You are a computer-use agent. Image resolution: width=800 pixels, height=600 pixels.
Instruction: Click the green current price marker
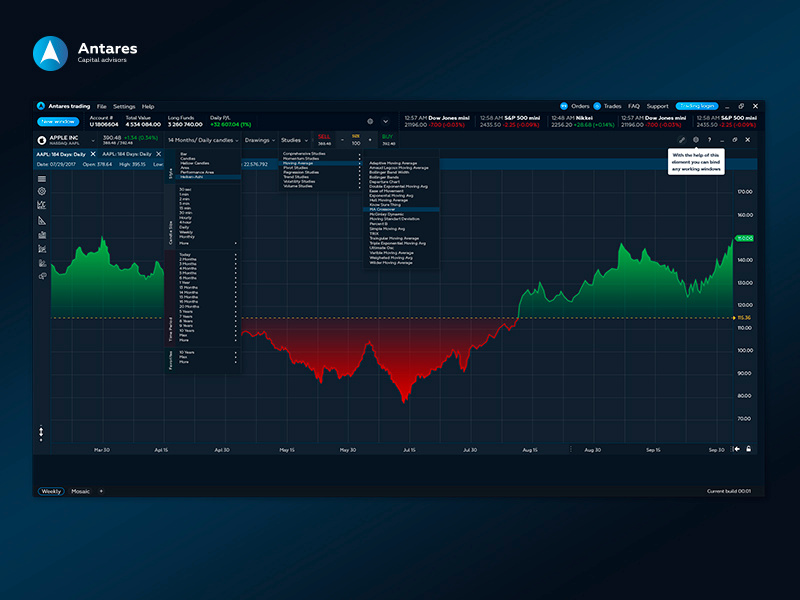click(744, 238)
